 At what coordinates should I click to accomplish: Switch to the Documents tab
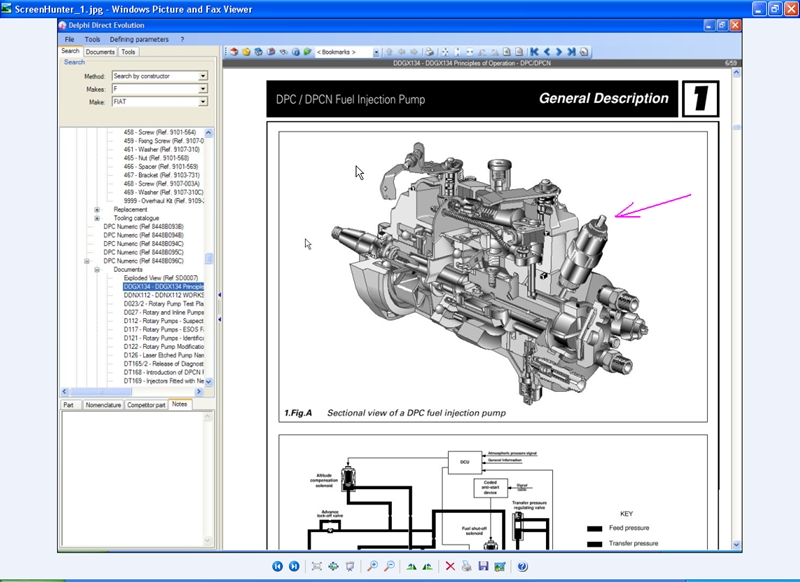(x=100, y=51)
